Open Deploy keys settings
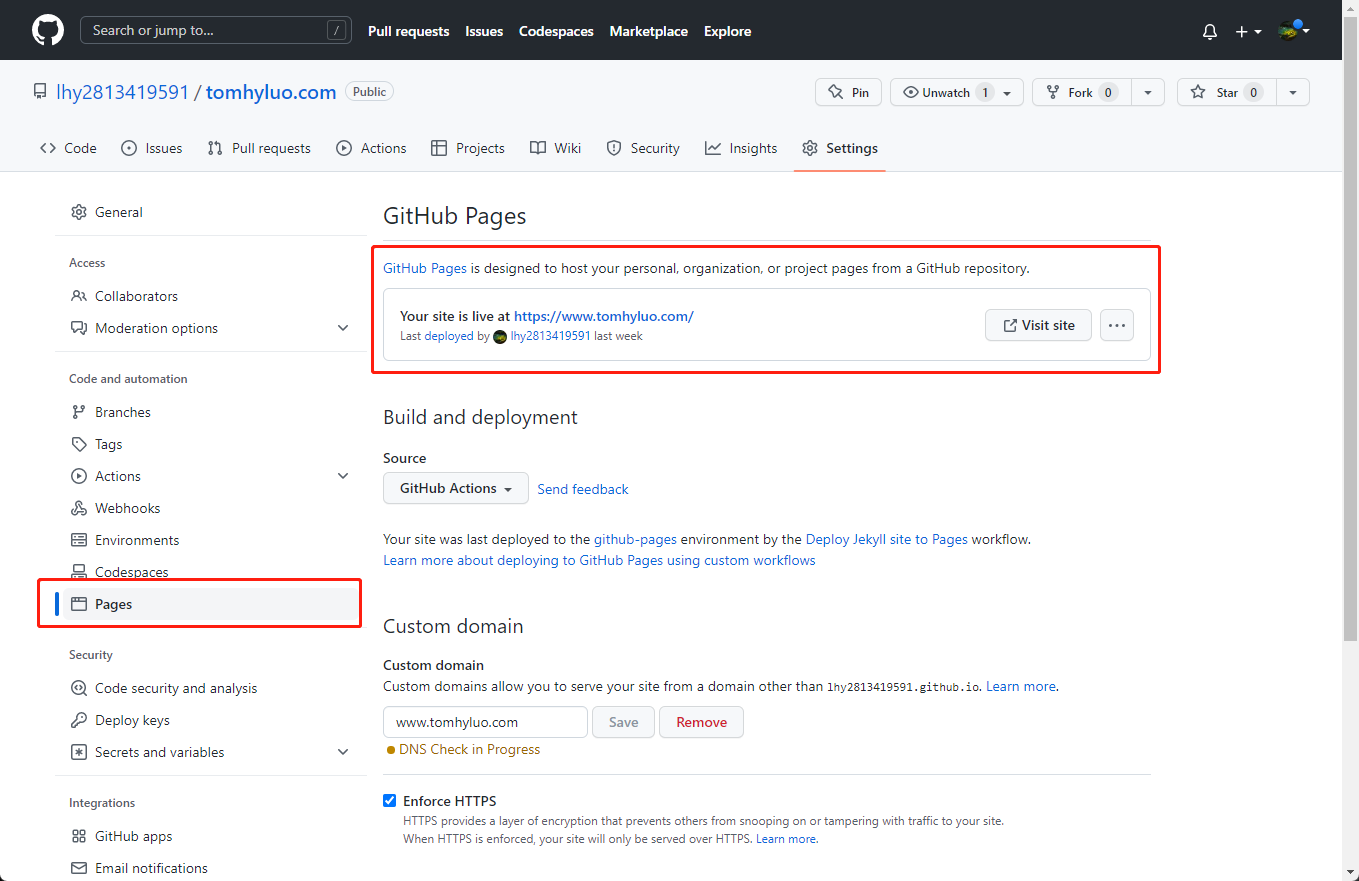The image size is (1359, 881). pos(132,720)
